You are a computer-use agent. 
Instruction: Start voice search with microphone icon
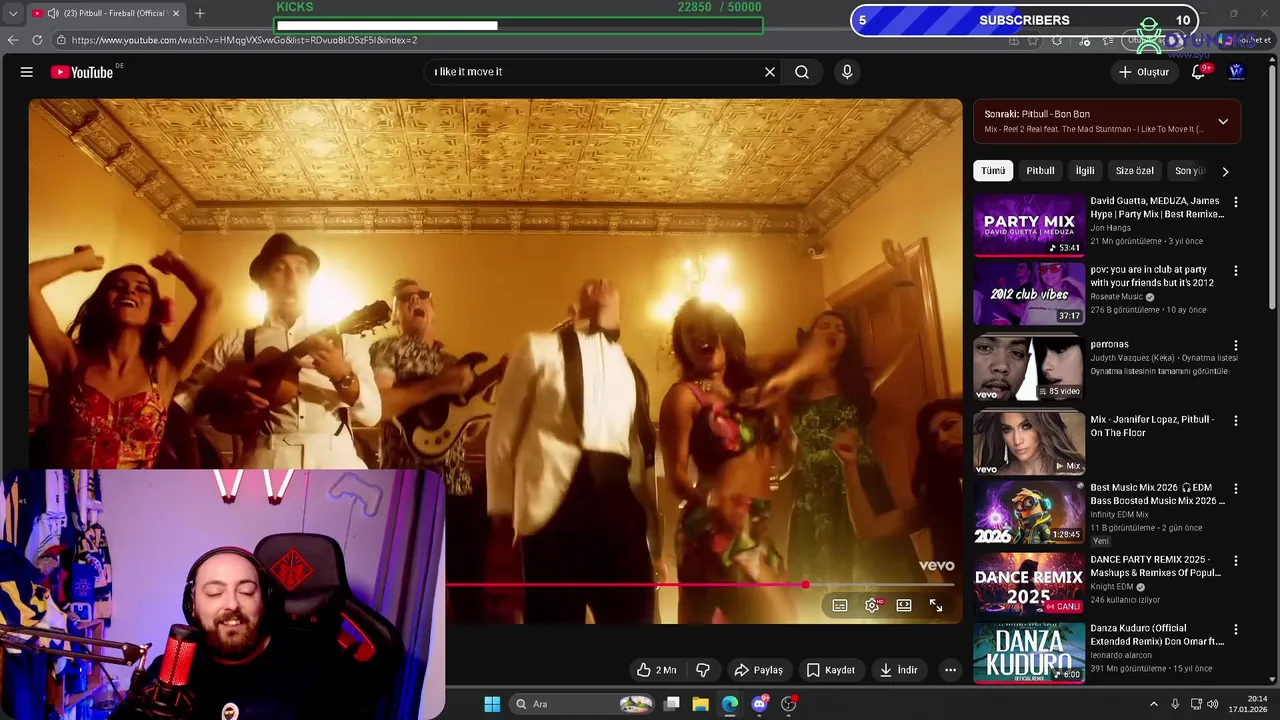pyautogui.click(x=847, y=72)
